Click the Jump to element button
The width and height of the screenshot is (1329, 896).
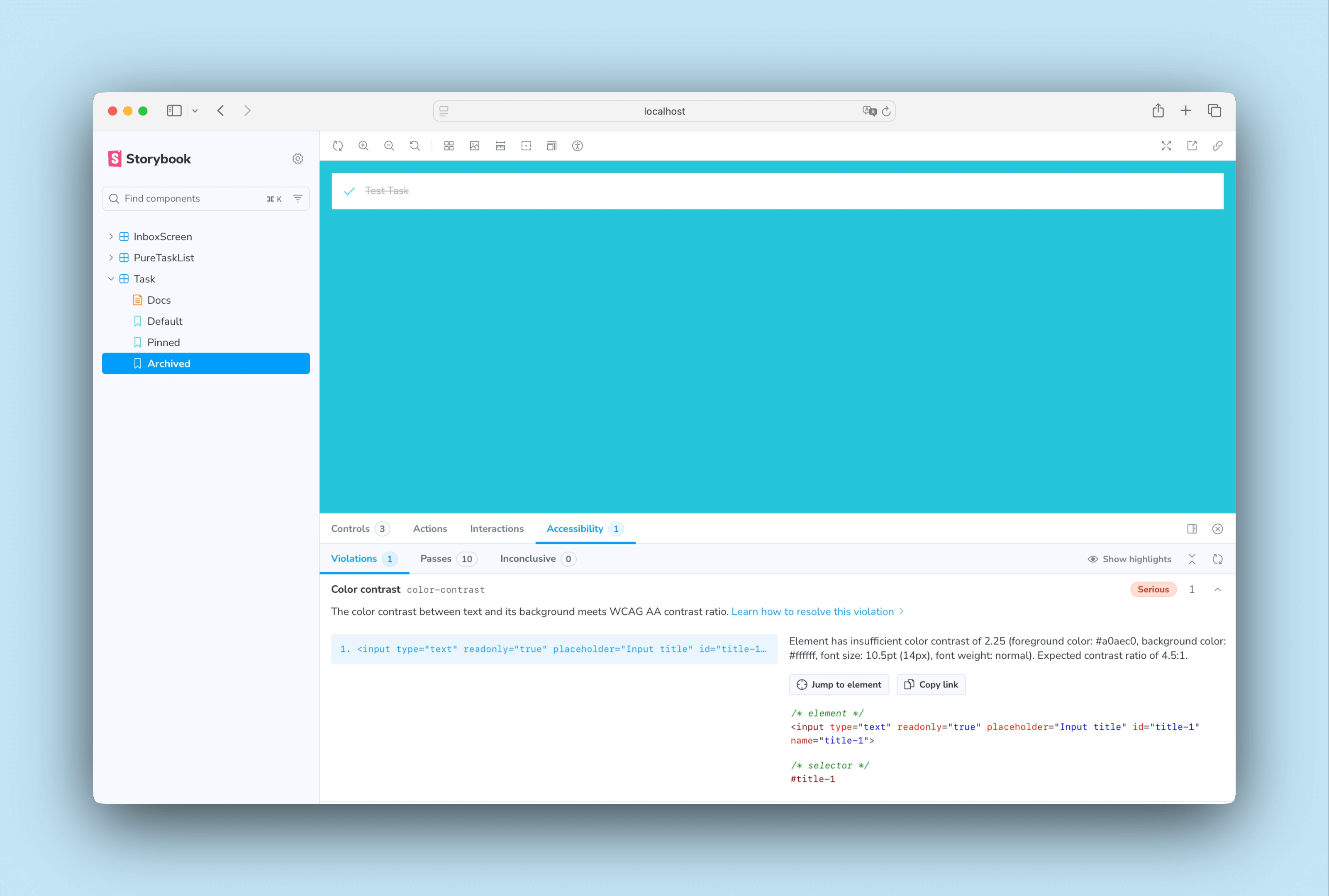point(839,684)
